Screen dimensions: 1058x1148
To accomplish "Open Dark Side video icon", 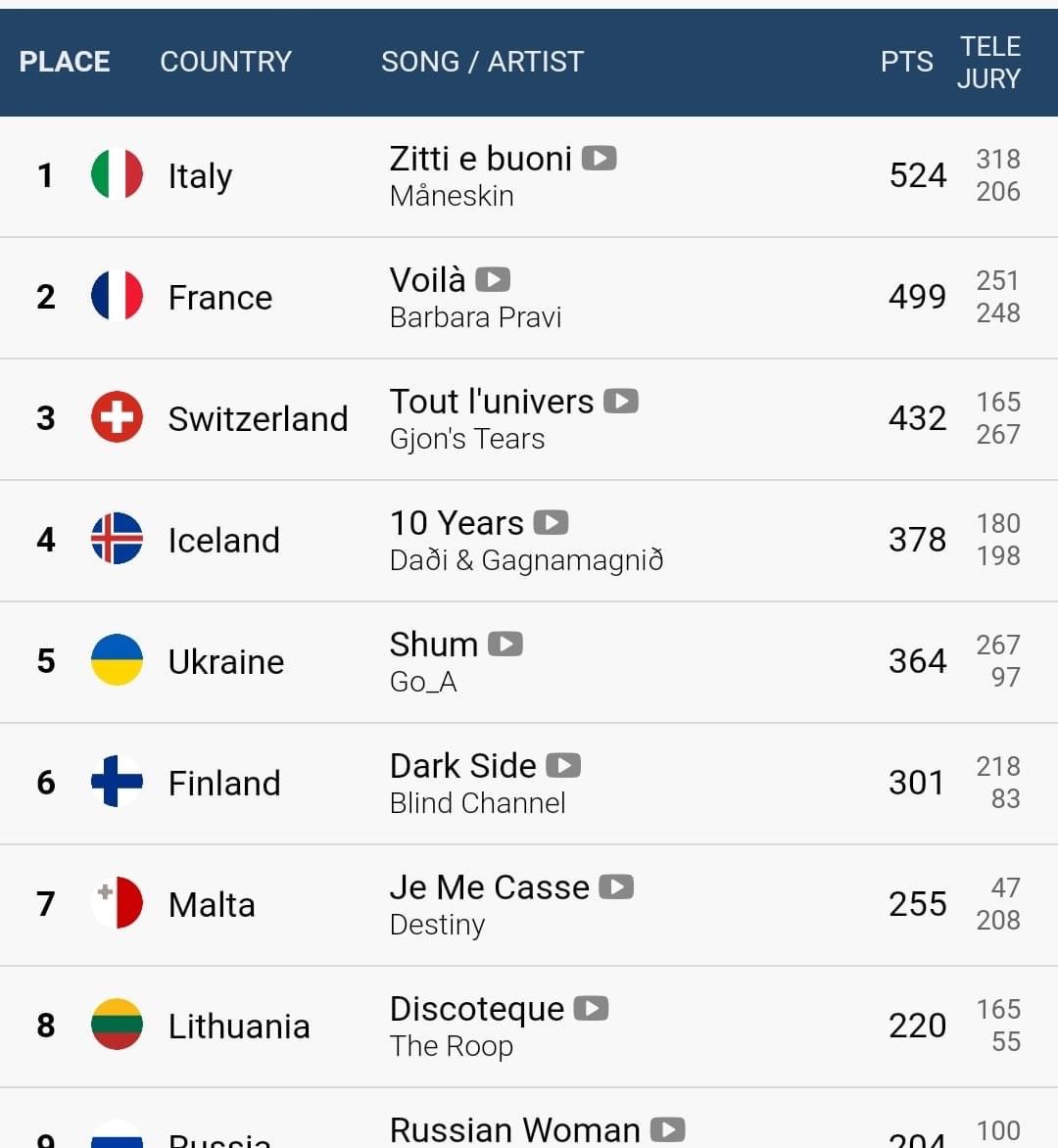I will point(563,766).
